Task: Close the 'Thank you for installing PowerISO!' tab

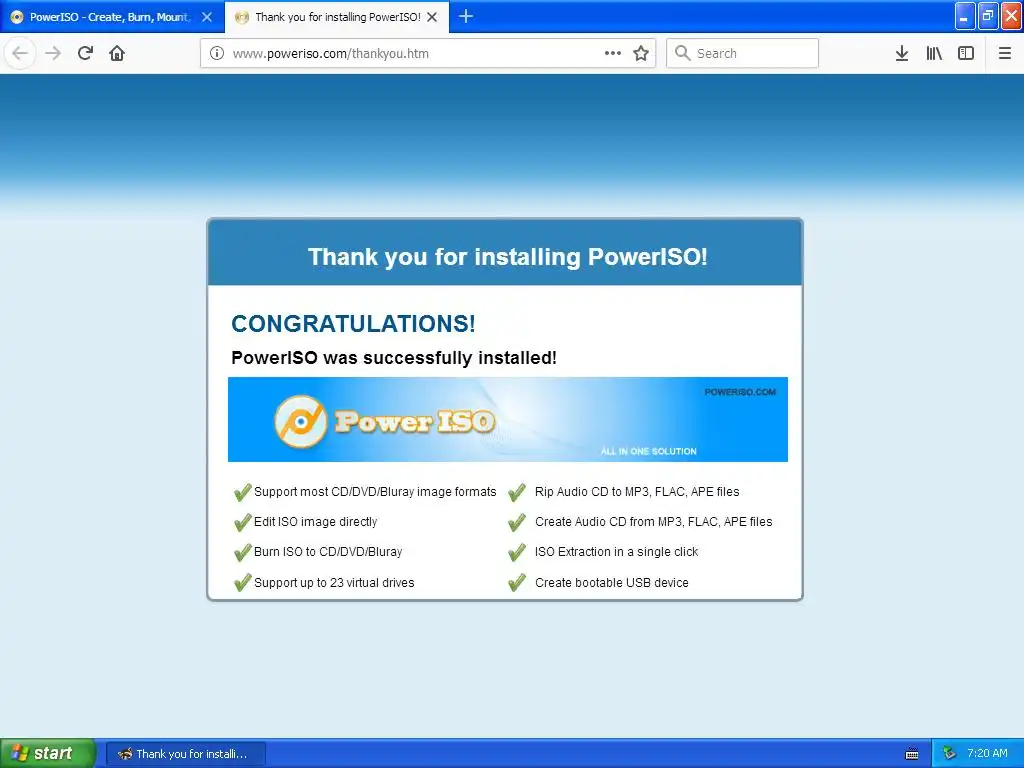Action: [432, 17]
